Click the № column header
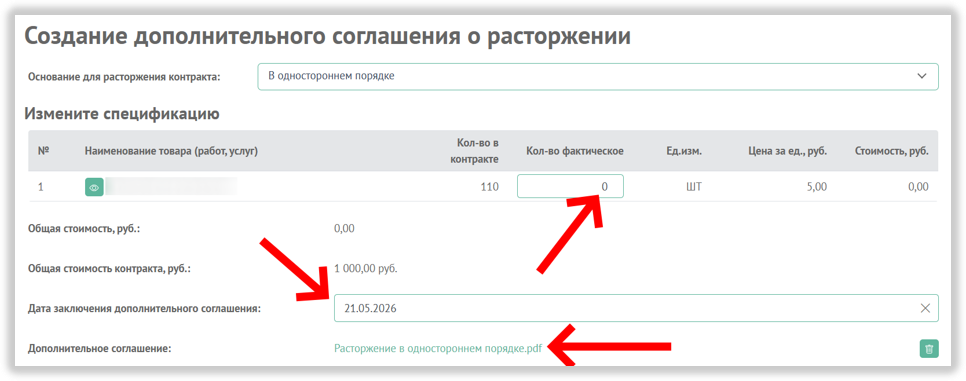 (43, 151)
